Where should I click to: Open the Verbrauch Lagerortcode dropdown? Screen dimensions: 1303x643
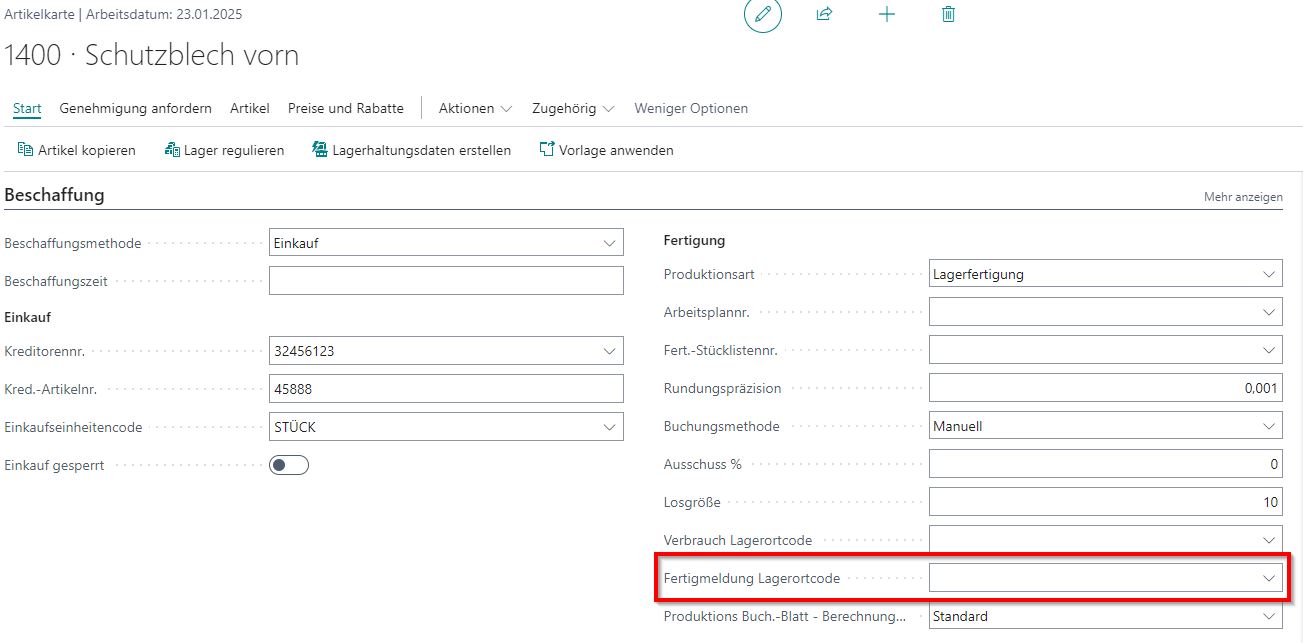pos(1269,540)
